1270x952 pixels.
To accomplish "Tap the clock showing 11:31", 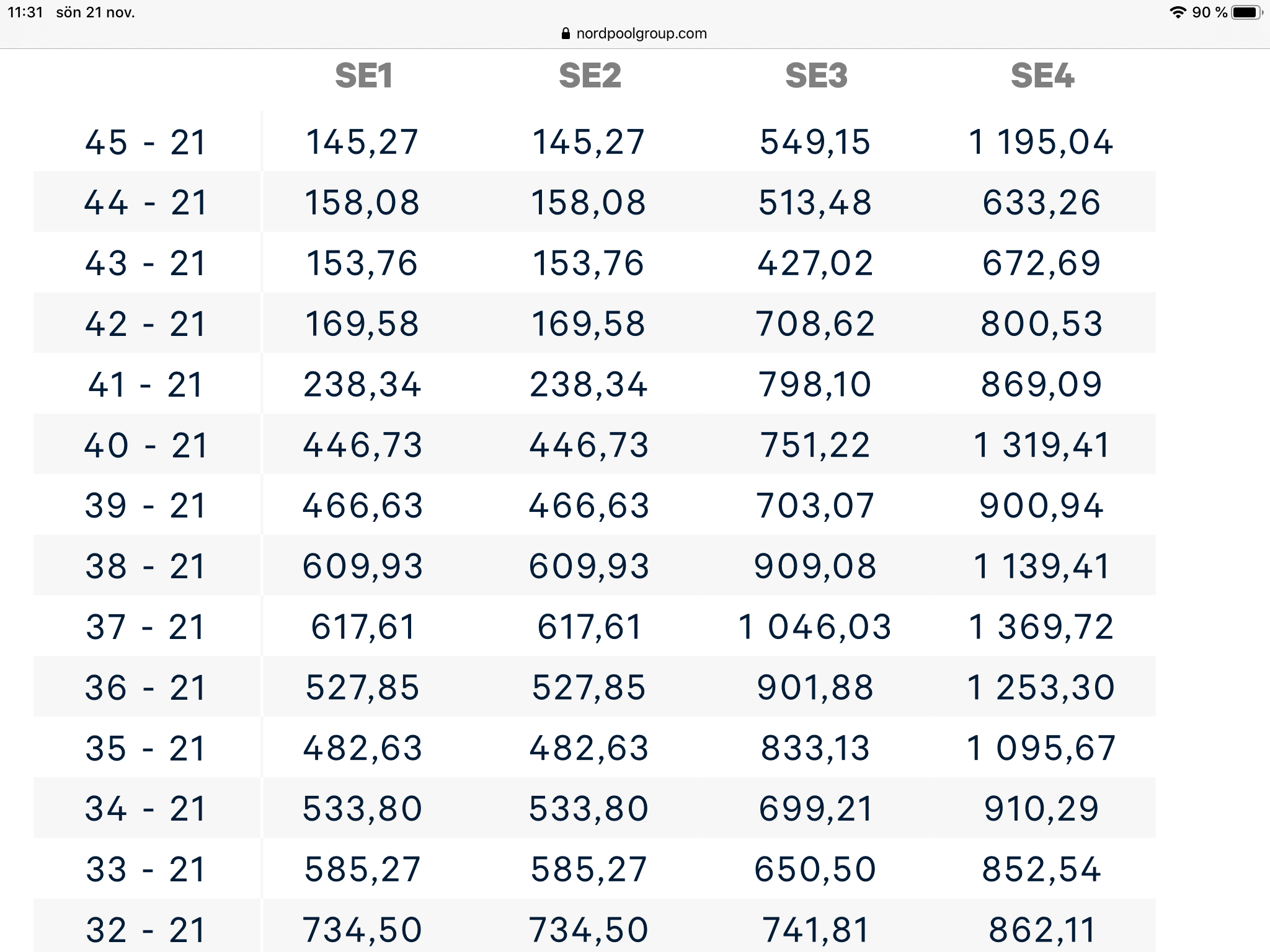I will pos(25,12).
